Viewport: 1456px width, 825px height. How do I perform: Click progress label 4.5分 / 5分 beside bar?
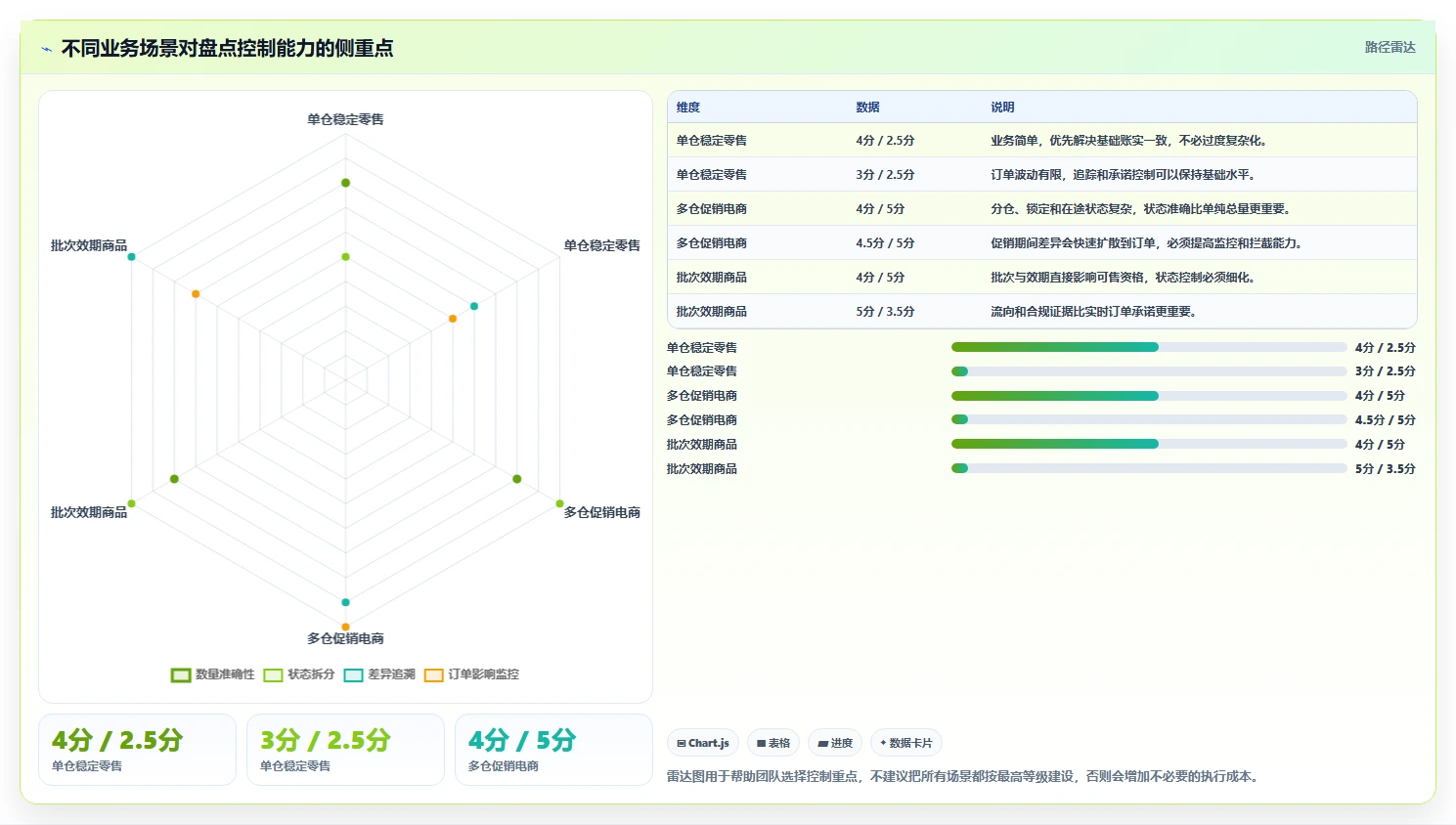pyautogui.click(x=1385, y=420)
